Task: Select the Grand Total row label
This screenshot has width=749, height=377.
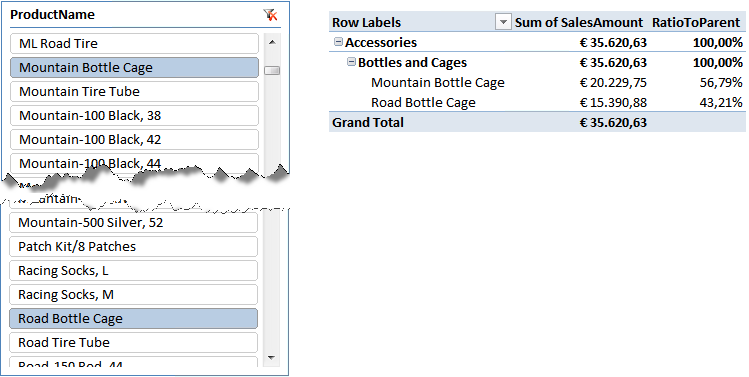Action: pyautogui.click(x=368, y=123)
